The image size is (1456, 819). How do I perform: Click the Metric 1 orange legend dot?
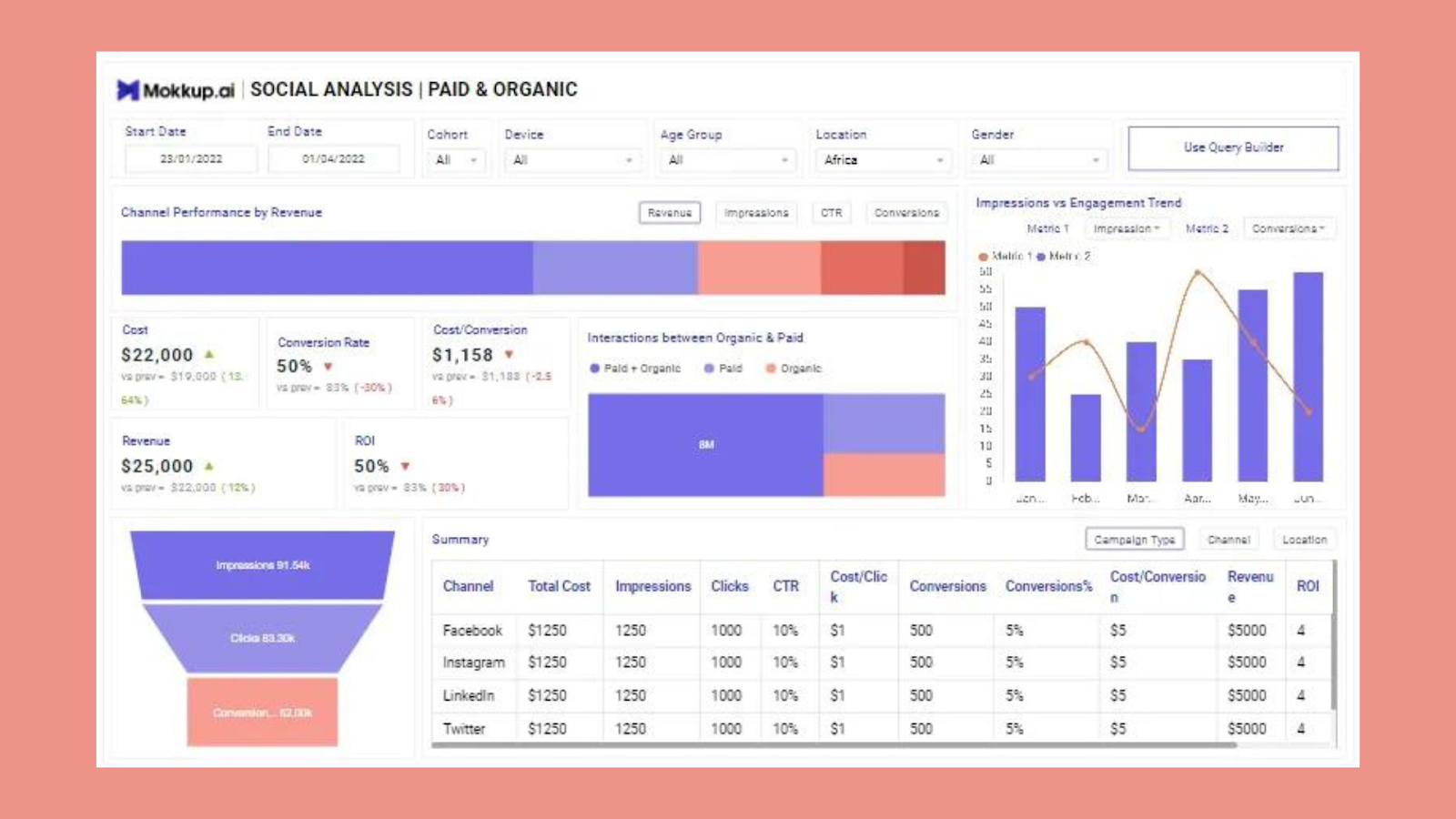click(x=983, y=257)
